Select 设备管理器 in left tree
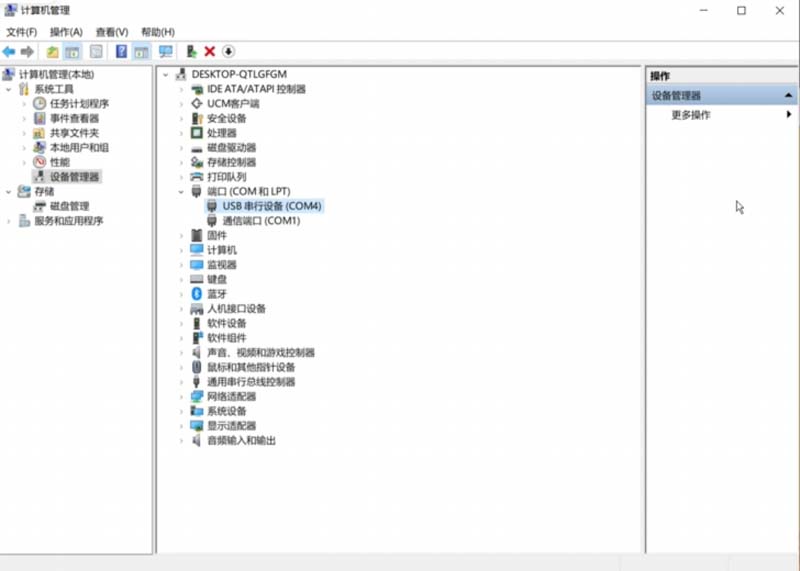The image size is (800, 571). click(x=74, y=177)
